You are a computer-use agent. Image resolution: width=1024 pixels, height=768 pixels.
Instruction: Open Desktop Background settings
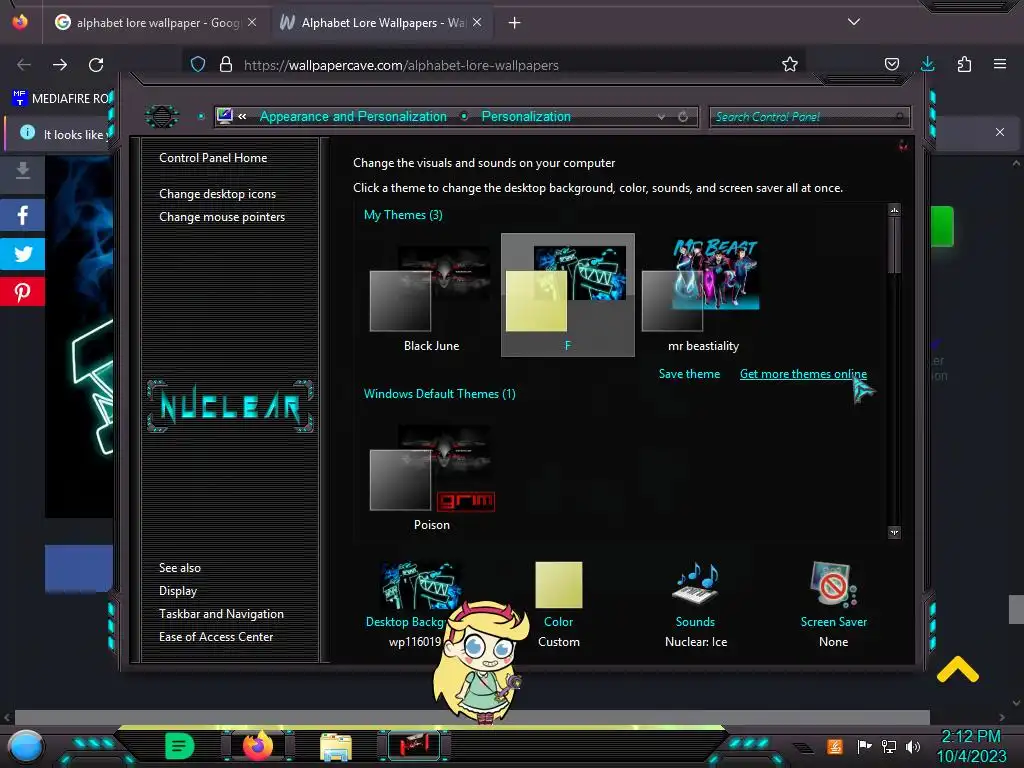418,603
